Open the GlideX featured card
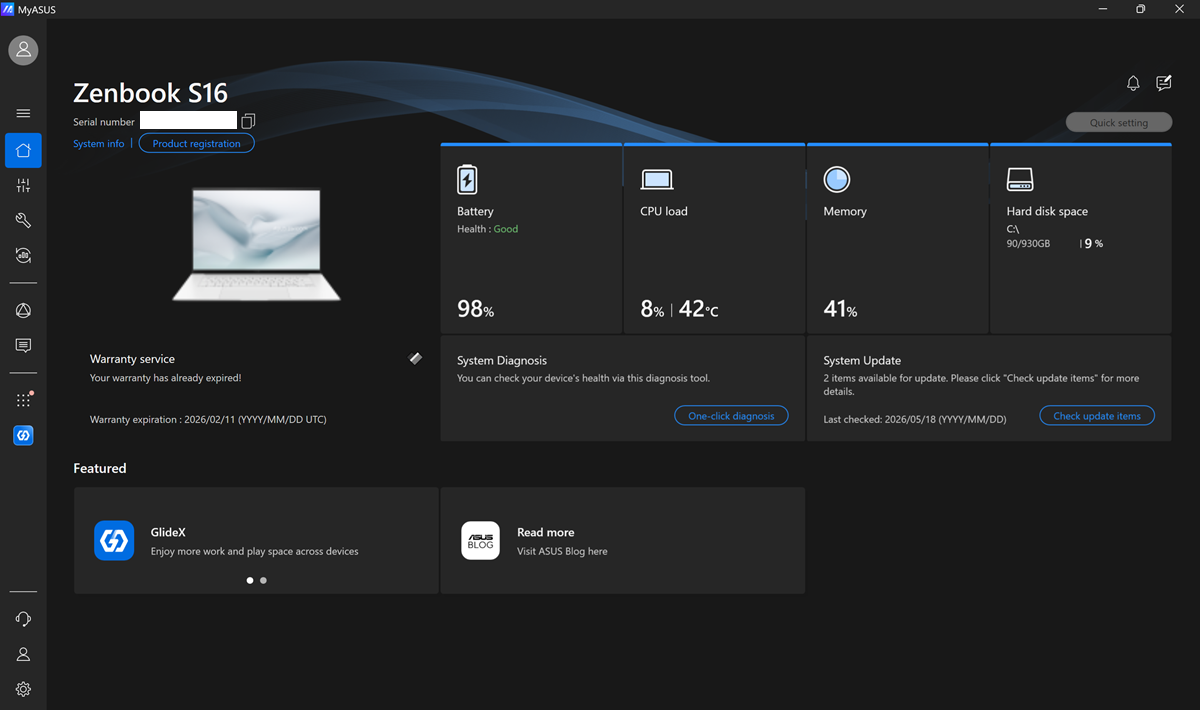 [256, 541]
